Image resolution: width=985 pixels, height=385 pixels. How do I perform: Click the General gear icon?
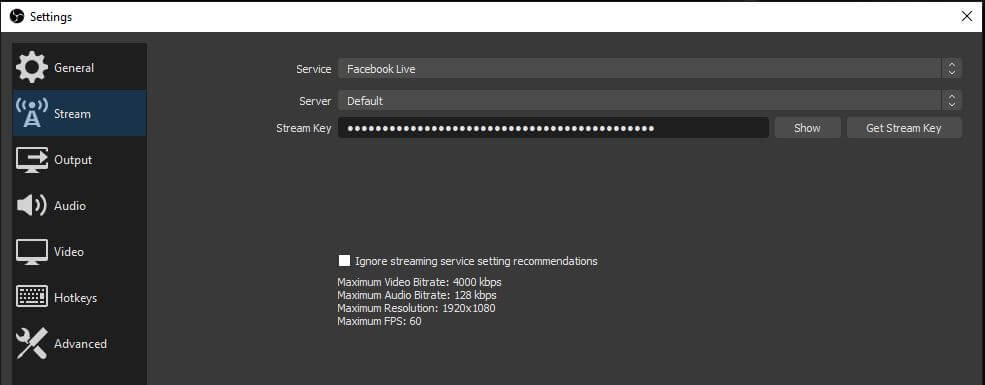(31, 68)
